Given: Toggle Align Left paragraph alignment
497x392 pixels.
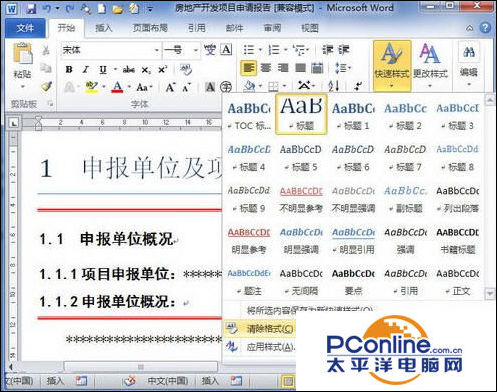Looking at the screenshot, I should pyautogui.click(x=249, y=68).
